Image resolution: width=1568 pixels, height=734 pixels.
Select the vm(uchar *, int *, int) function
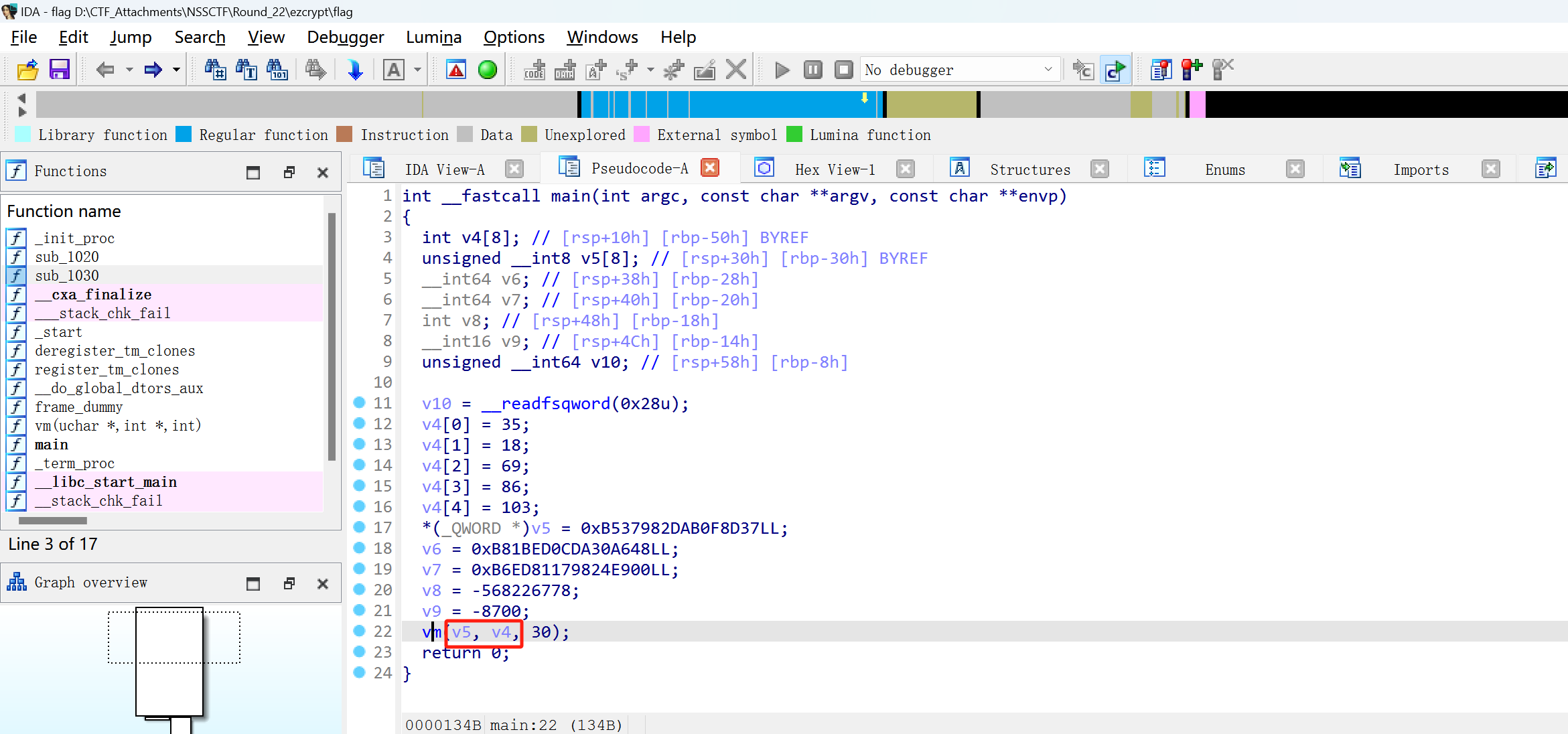[117, 426]
